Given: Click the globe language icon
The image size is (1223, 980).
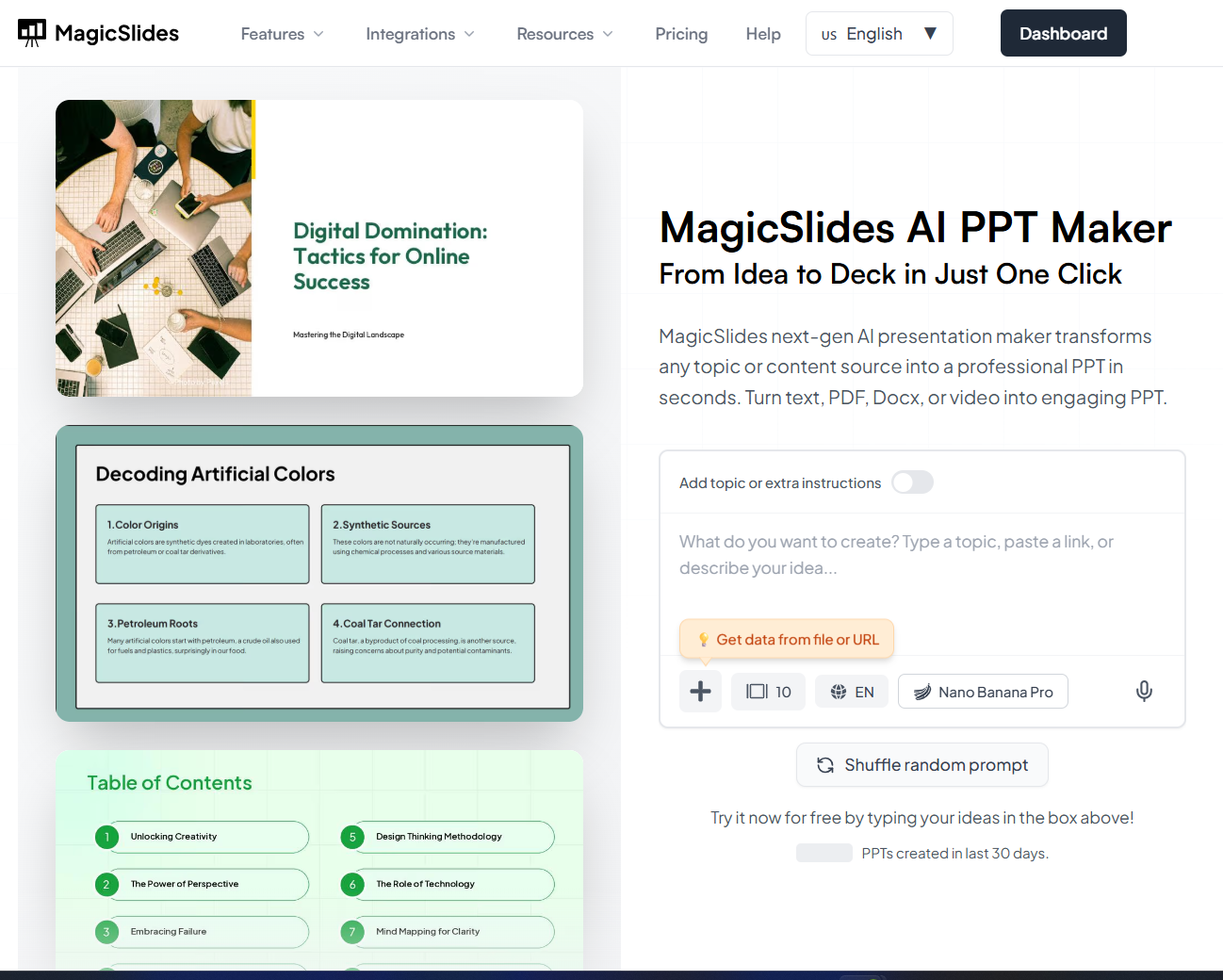Looking at the screenshot, I should [839, 692].
